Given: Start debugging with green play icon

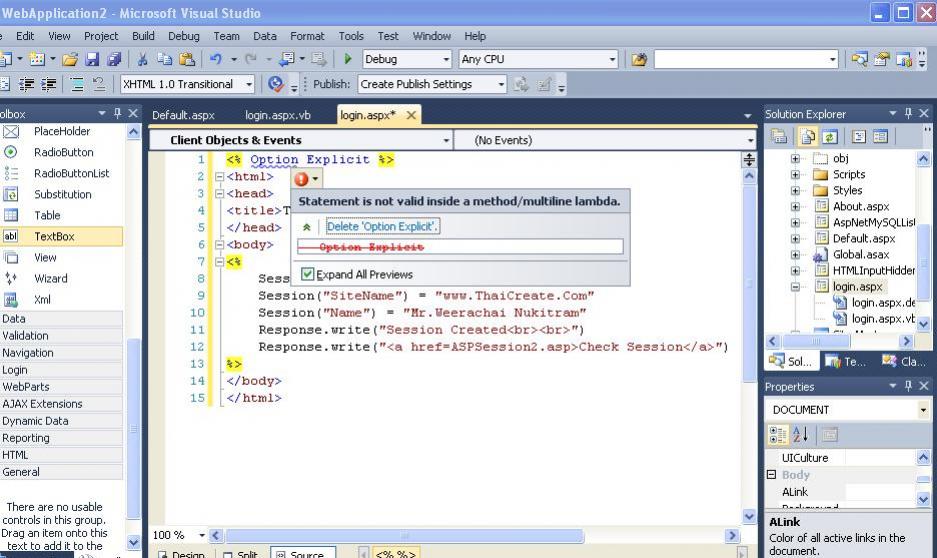Looking at the screenshot, I should (x=348, y=59).
